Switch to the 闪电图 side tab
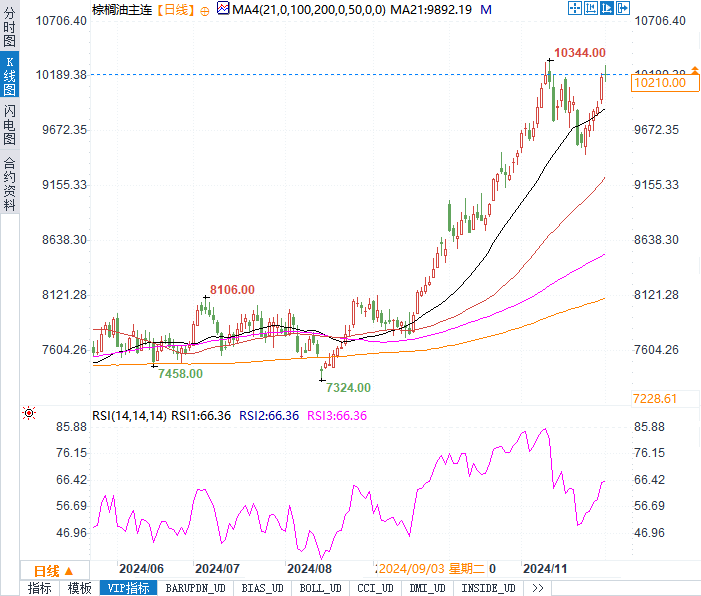The image size is (701, 596). click(9, 126)
